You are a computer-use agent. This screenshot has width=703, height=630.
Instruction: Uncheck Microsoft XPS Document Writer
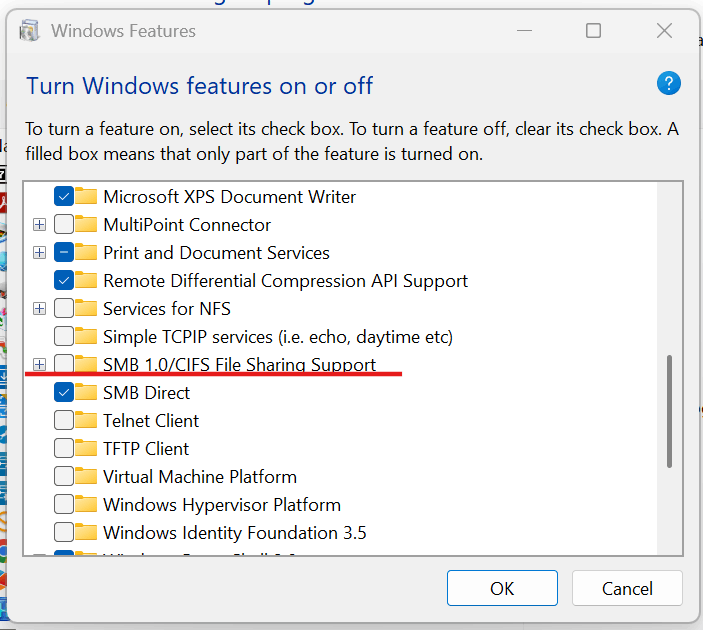point(64,196)
